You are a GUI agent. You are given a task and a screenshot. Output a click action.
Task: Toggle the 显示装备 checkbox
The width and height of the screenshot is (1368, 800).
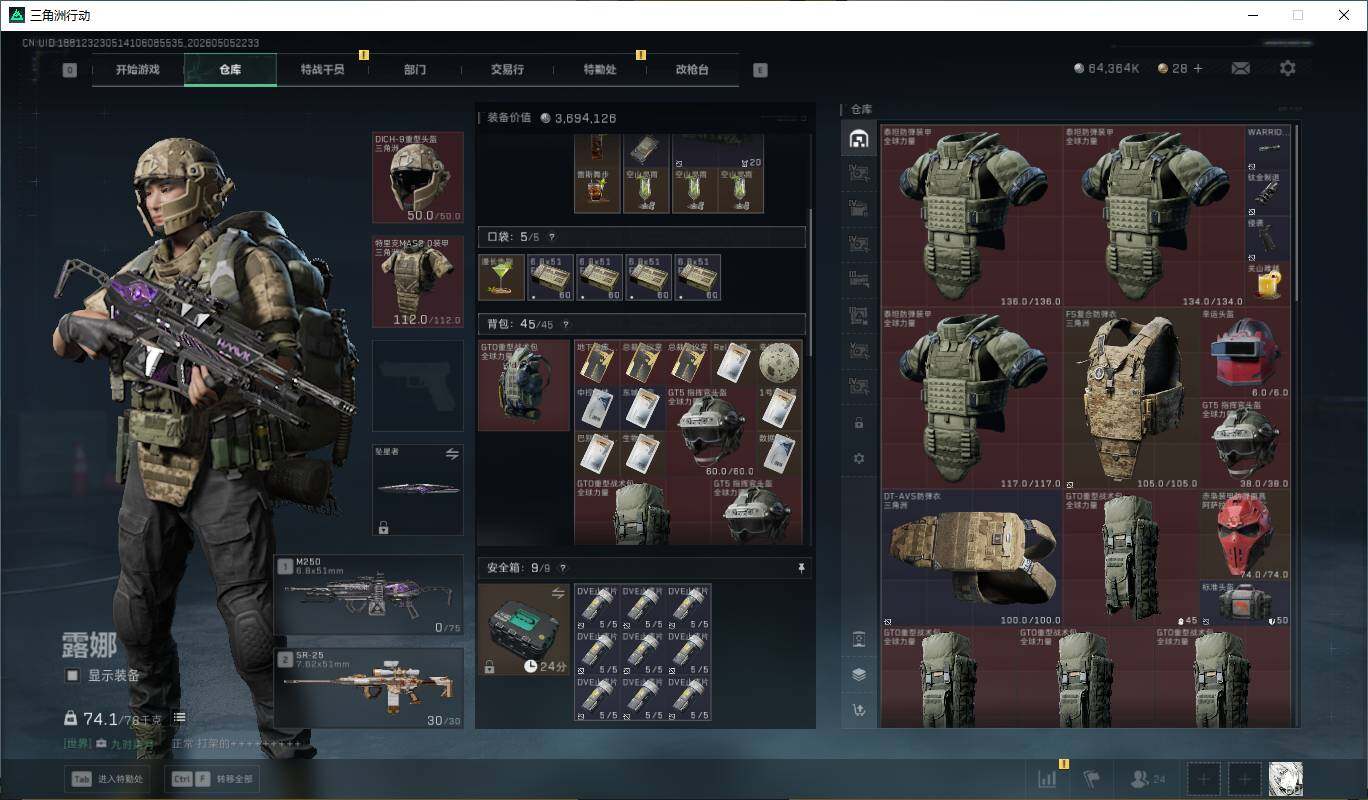tap(72, 676)
